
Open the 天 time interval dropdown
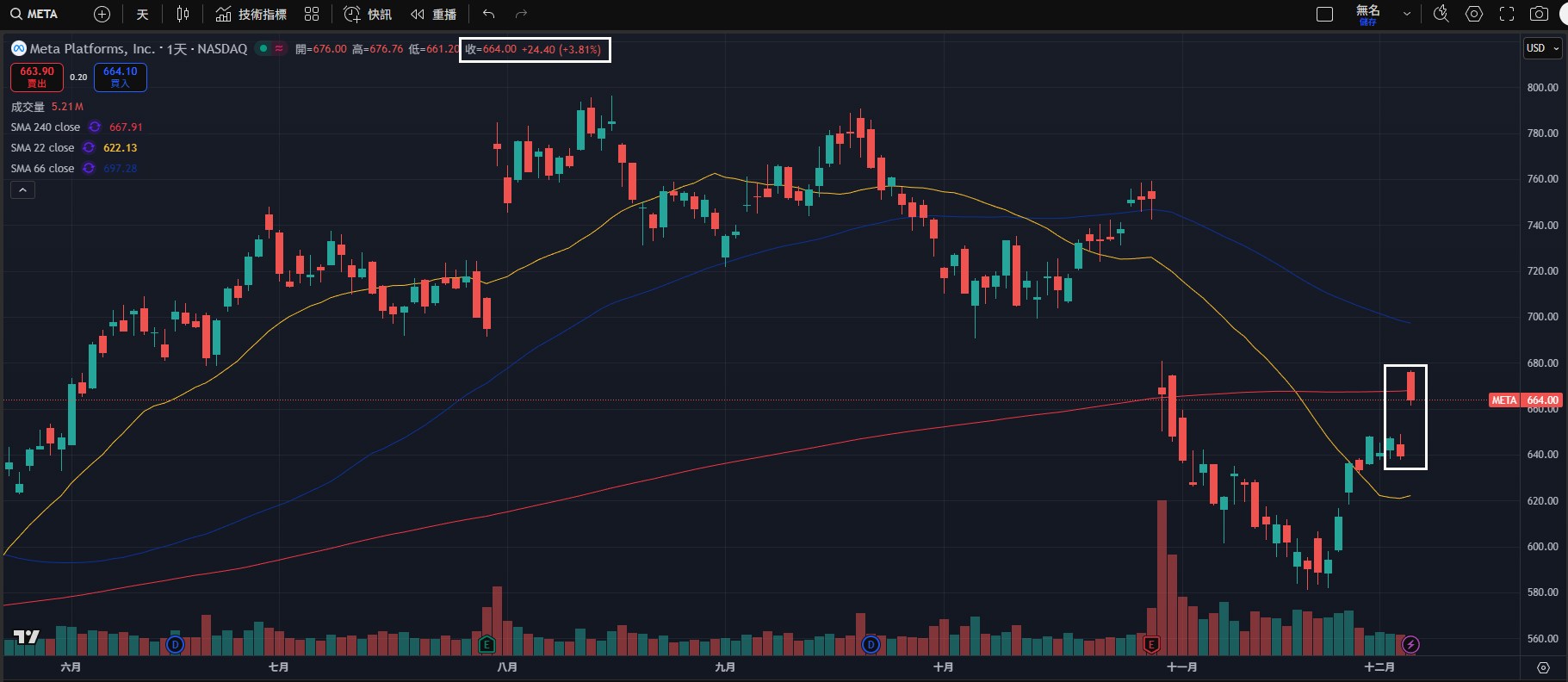pyautogui.click(x=143, y=14)
